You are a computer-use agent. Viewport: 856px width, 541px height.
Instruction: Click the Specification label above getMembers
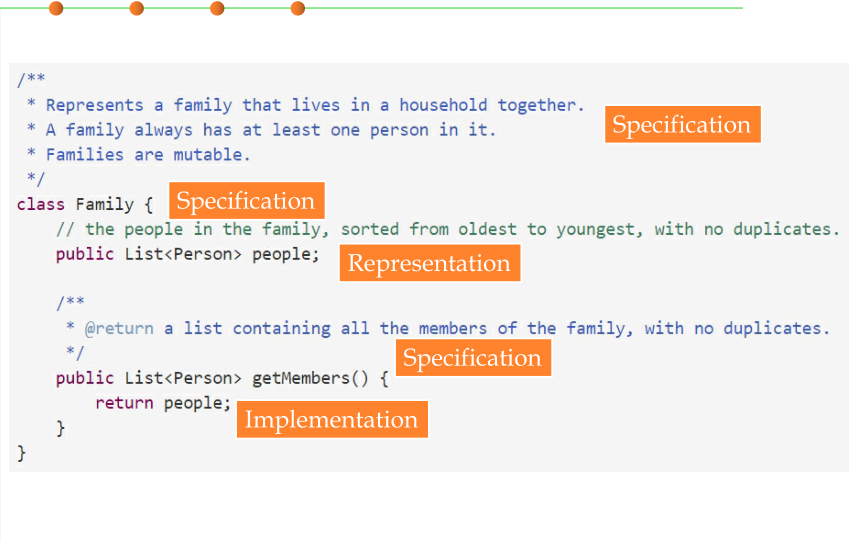tap(473, 358)
